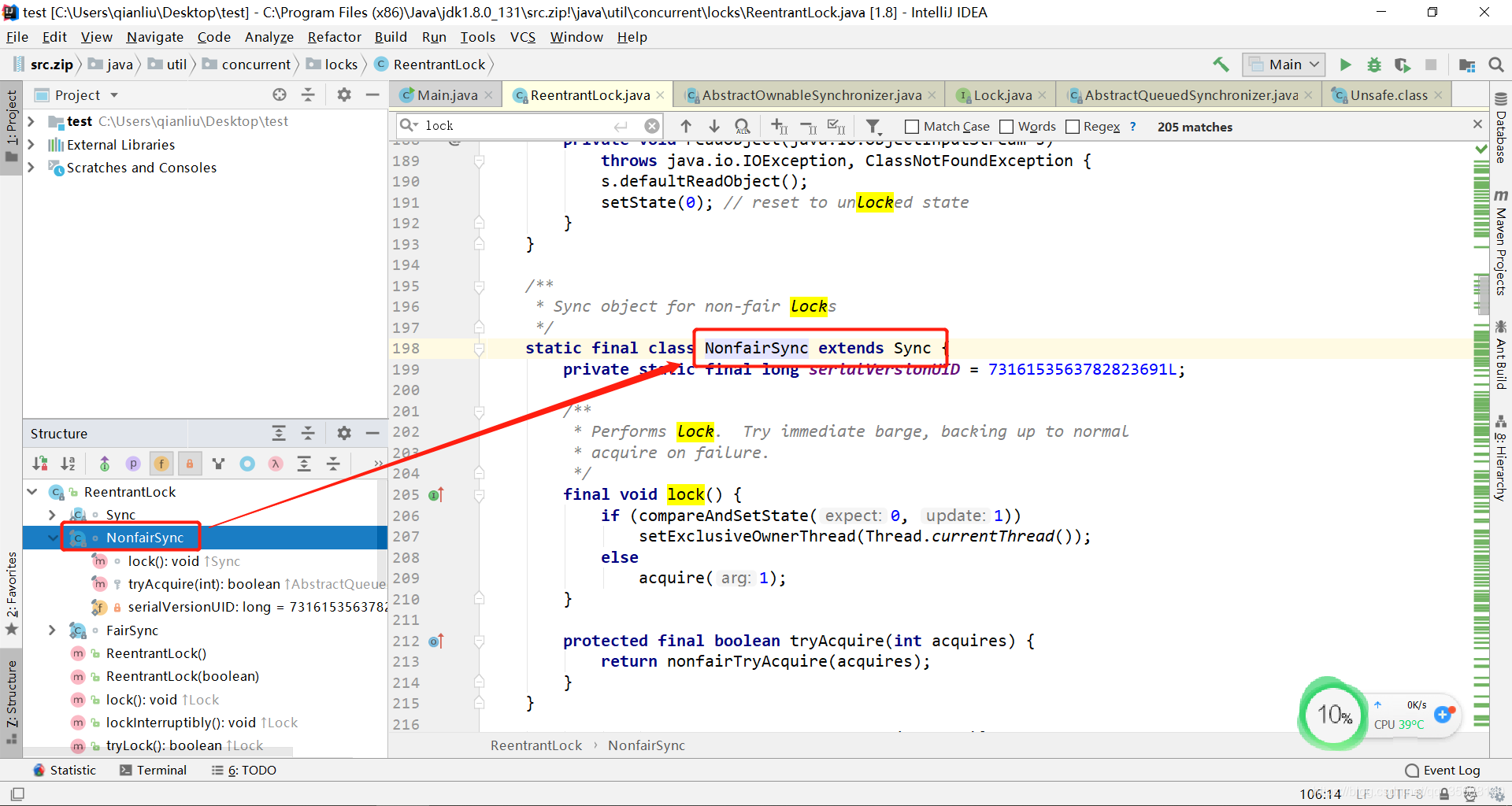Screen dimensions: 1512x806
Task: Open TODO tool window
Action: 244,771
